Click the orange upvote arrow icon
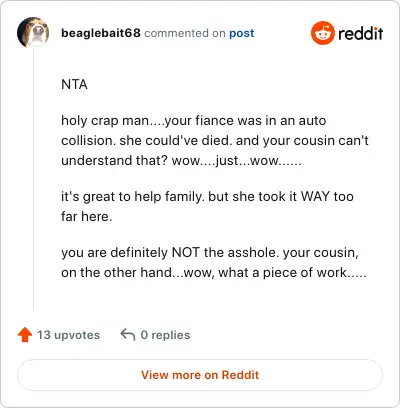400x408 pixels. pyautogui.click(x=25, y=335)
